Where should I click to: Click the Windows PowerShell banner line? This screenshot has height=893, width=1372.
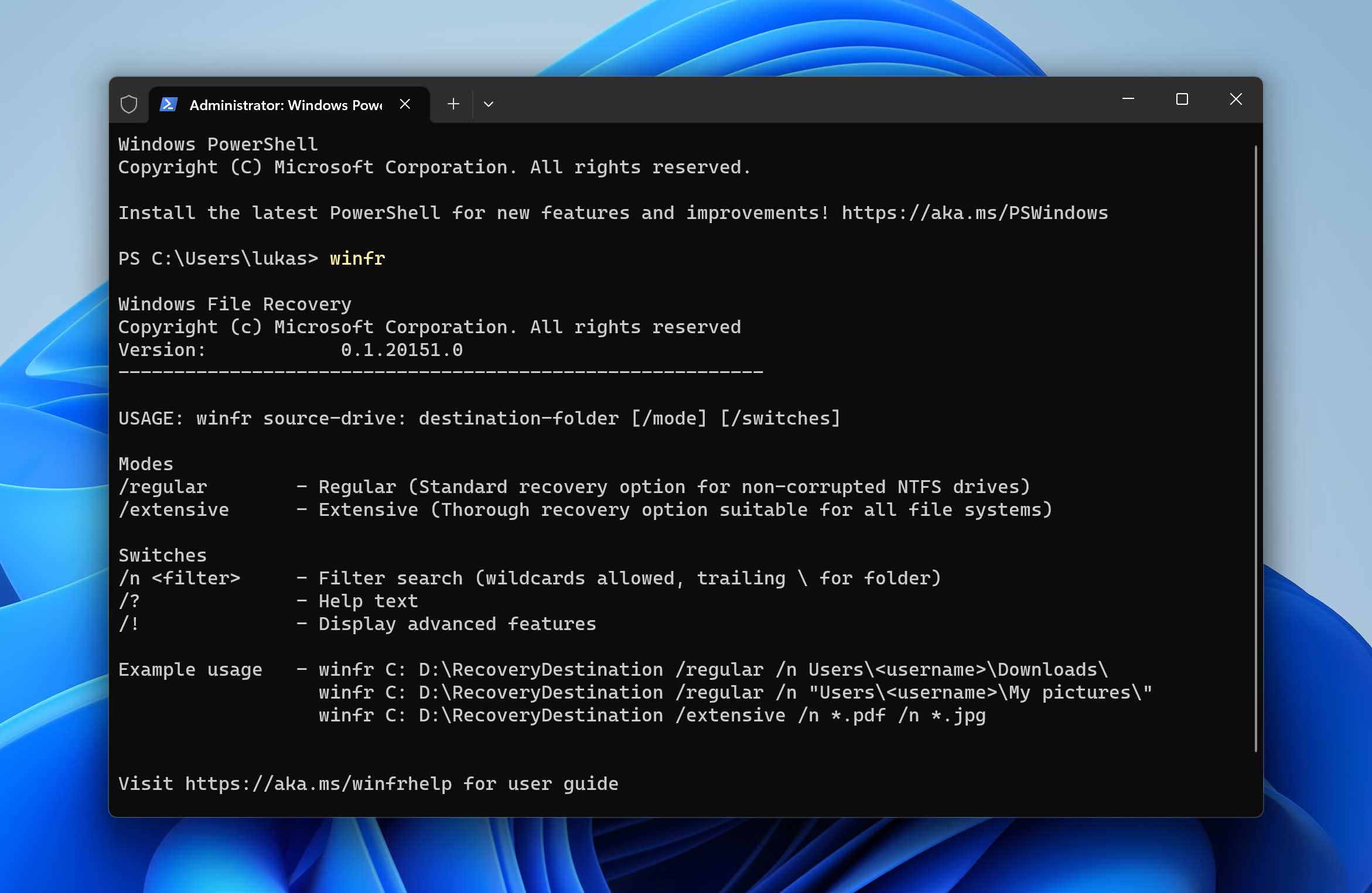[218, 144]
